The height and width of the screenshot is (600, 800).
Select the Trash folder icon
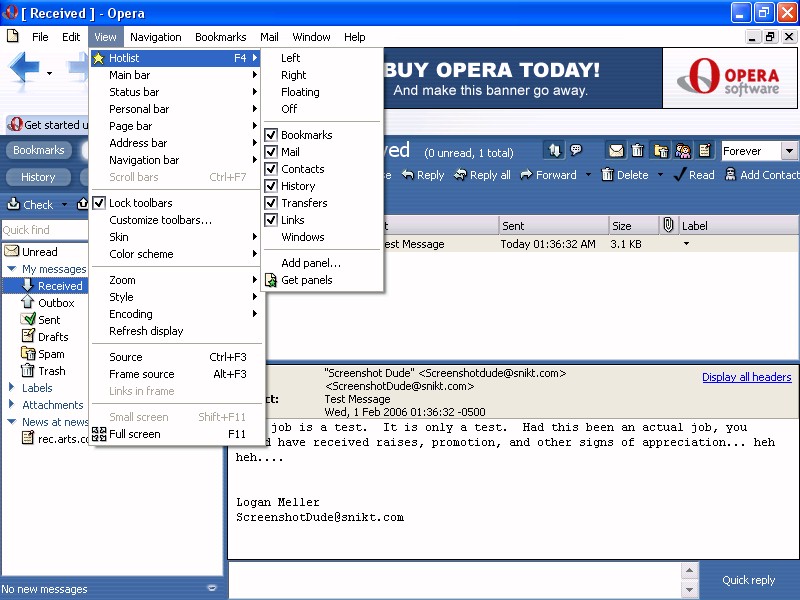point(29,371)
